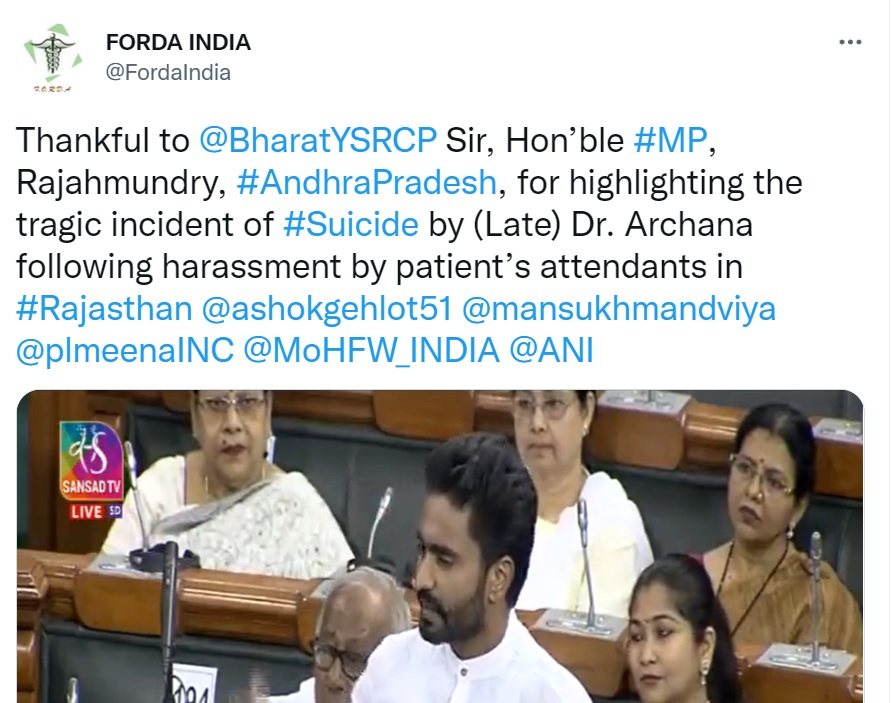Click the LIVE badge on the video
The width and height of the screenshot is (891, 703).
click(86, 511)
